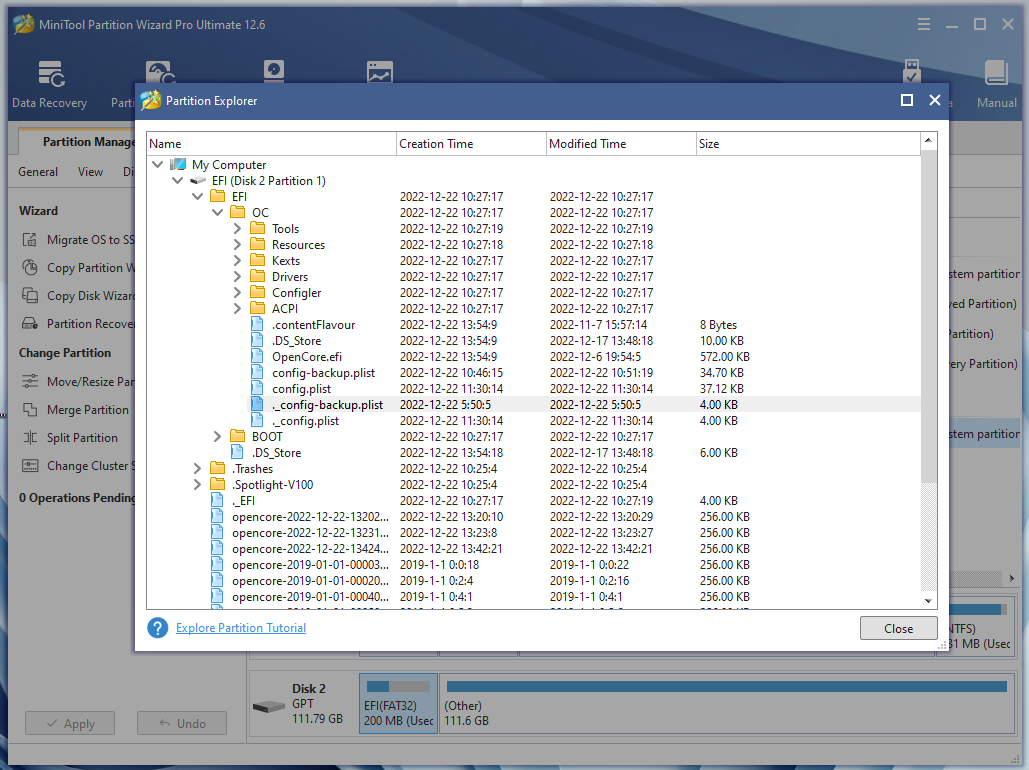Click Partition Recovery wizard icon
The image size is (1029, 770).
tap(30, 323)
